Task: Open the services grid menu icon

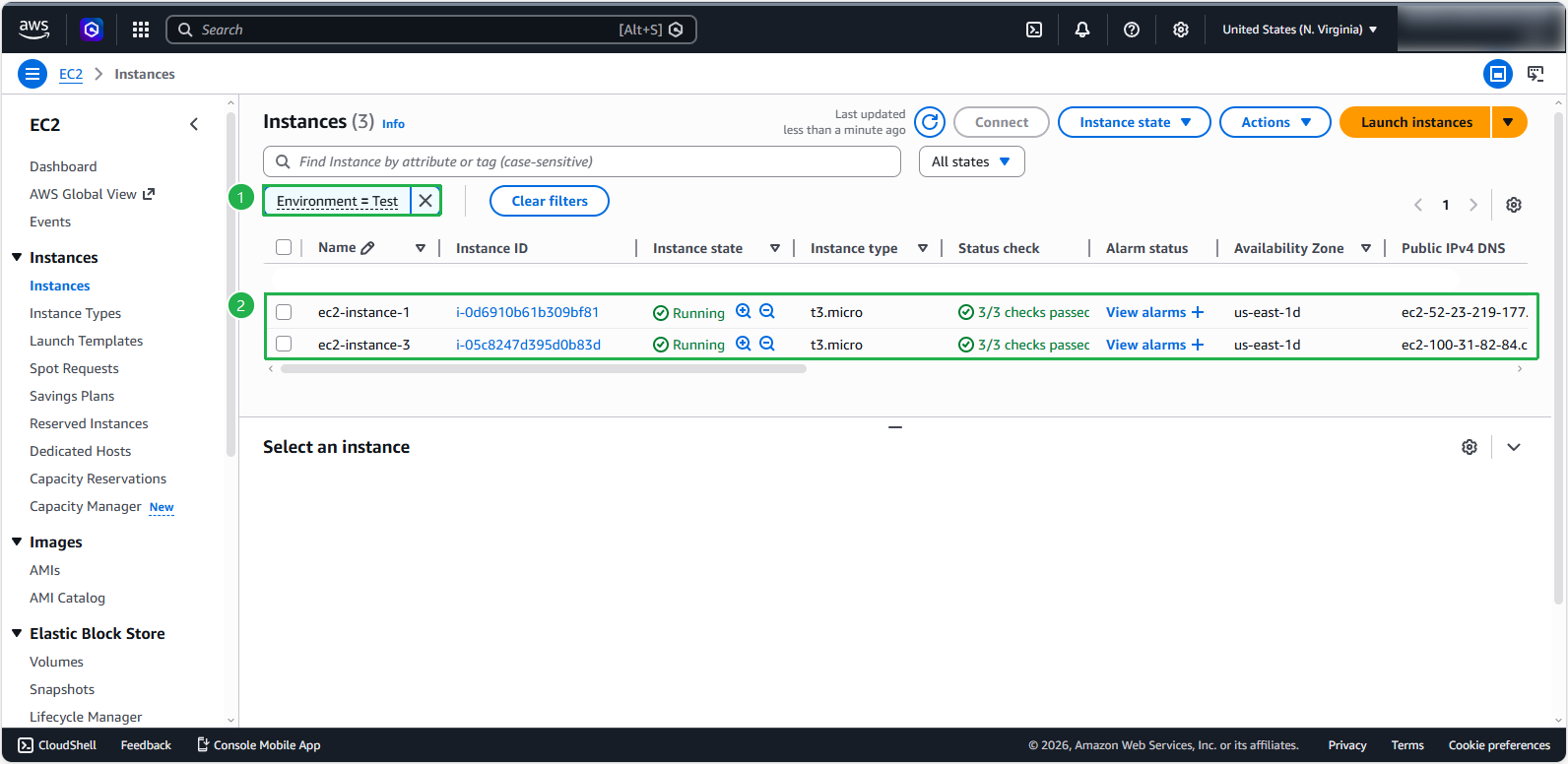Action: click(x=141, y=30)
